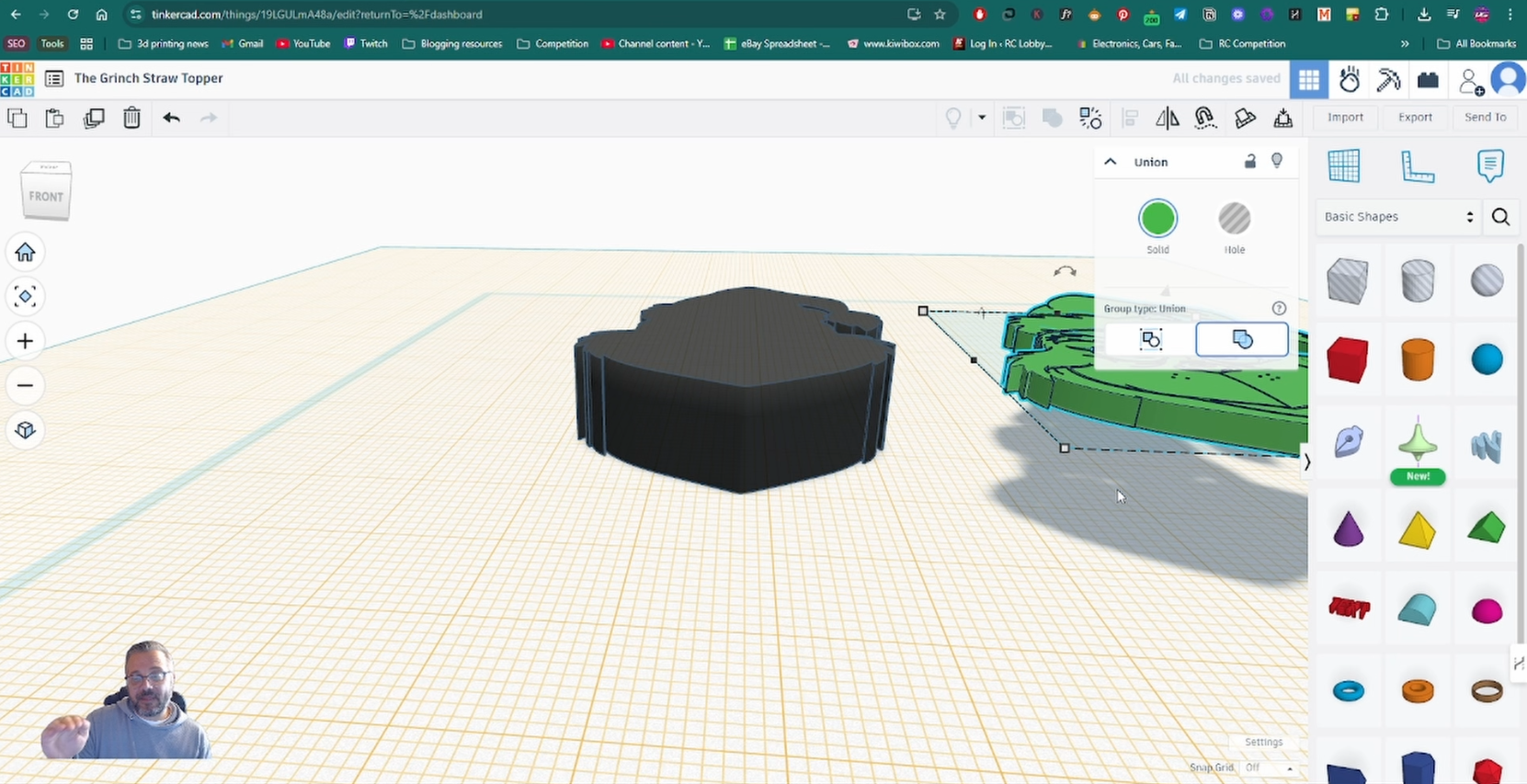Click the Duplicate and repeat icon
The height and width of the screenshot is (784, 1527).
94,118
